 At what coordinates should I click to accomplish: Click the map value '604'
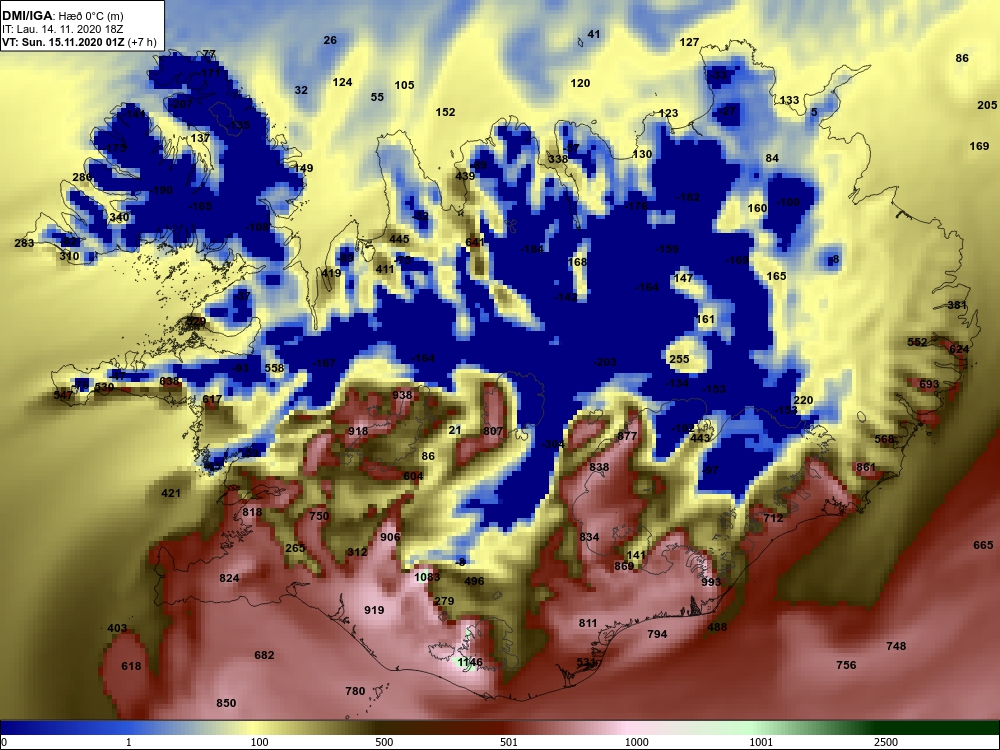[413, 476]
